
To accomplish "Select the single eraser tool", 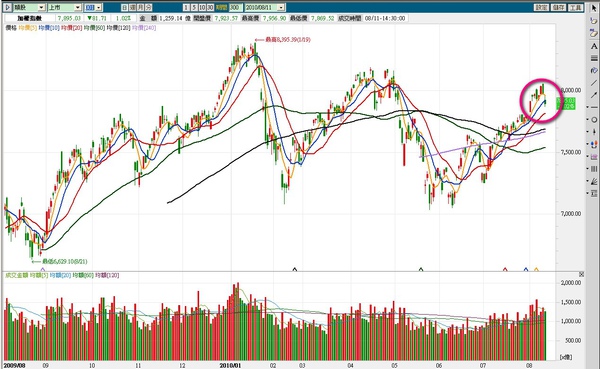I will click(x=594, y=21).
